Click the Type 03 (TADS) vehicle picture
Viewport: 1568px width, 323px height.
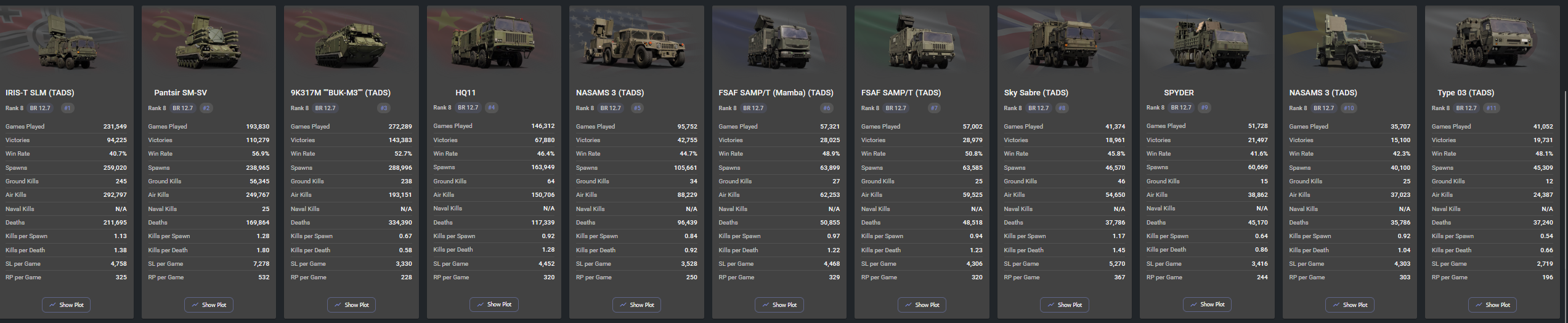(x=1492, y=42)
